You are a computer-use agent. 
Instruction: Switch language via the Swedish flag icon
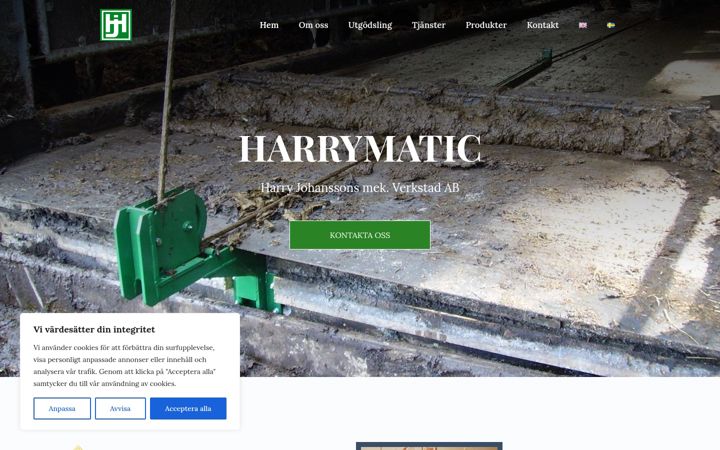pyautogui.click(x=611, y=25)
